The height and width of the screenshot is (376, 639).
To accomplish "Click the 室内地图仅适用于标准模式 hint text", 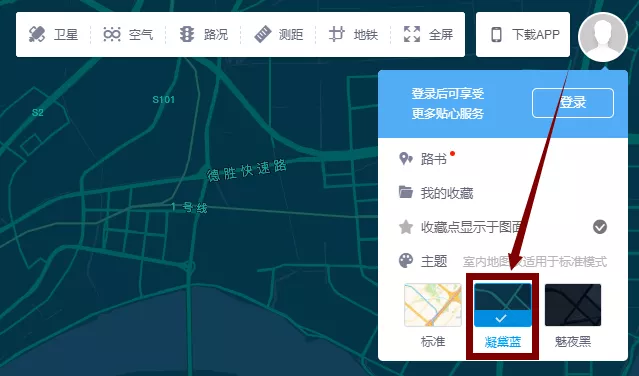I will [x=535, y=261].
